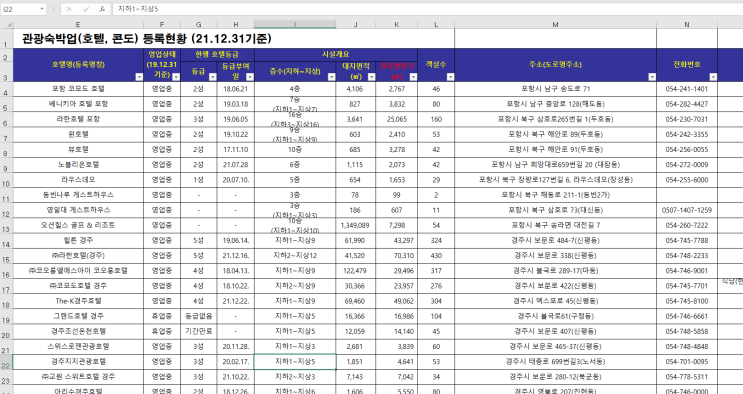The width and height of the screenshot is (743, 394).
Task: Click room count cell 430
Action: click(x=436, y=256)
